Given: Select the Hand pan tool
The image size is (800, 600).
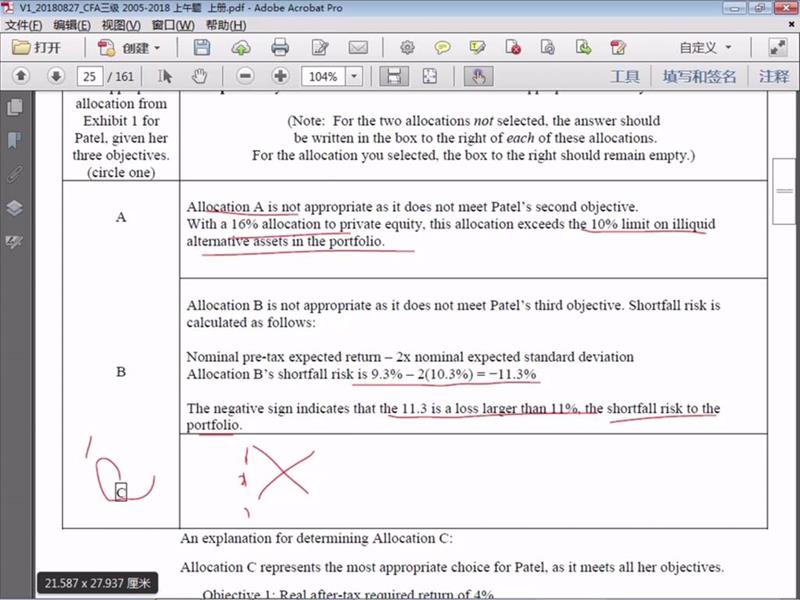Looking at the screenshot, I should tap(199, 76).
